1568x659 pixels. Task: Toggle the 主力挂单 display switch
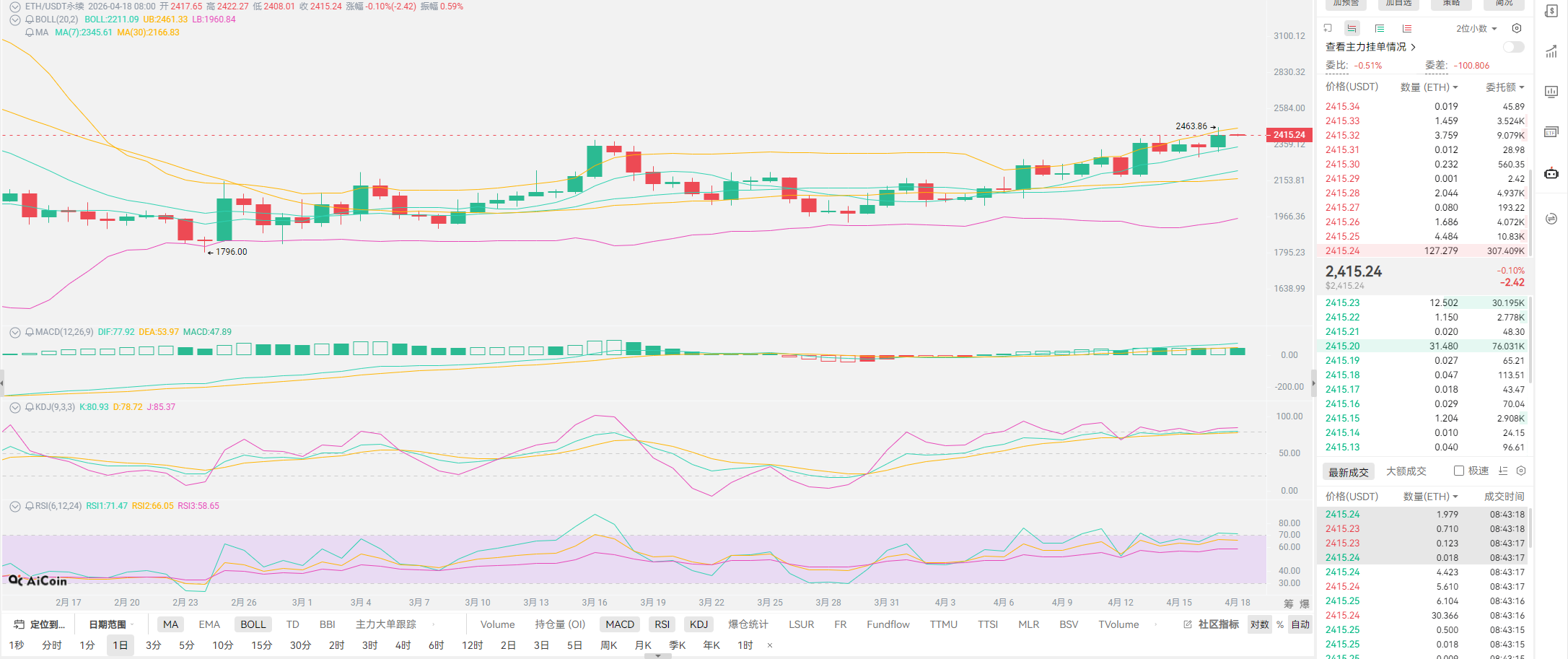pos(1513,47)
